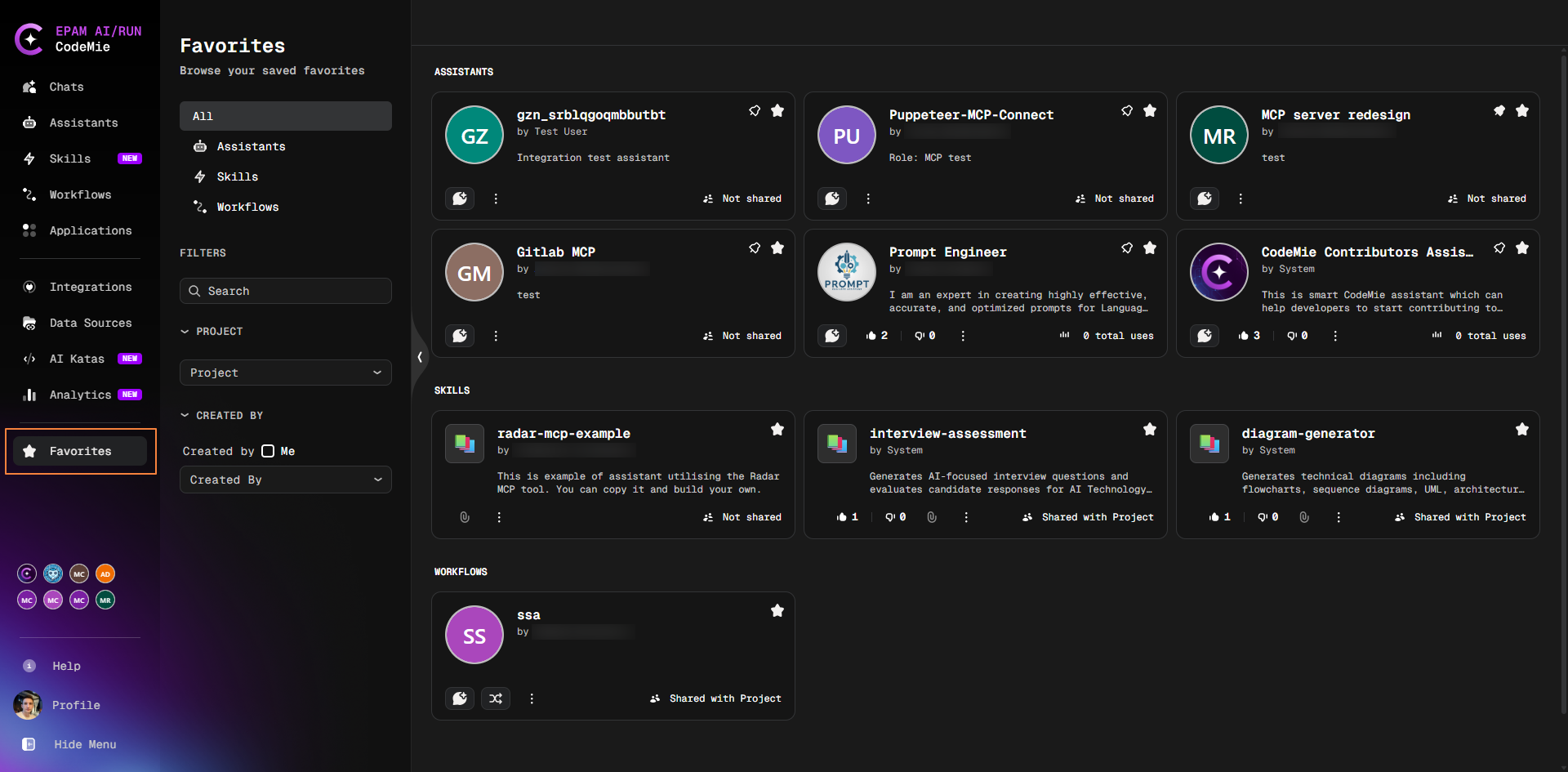Open Workflows in the main sidebar
The width and height of the screenshot is (1568, 772).
80,194
